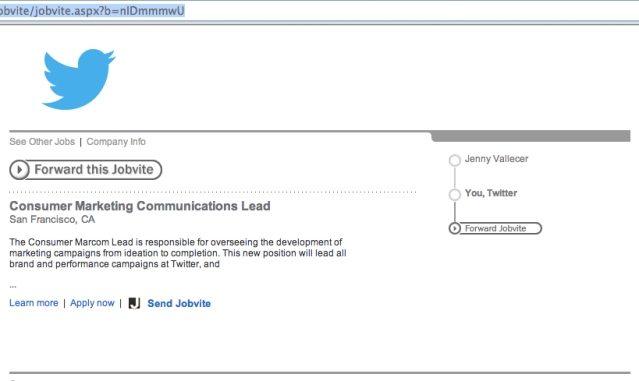Viewport: 639px width, 381px height.
Task: Click the small arrow icon on Forward Jobvite
Action: coord(454,228)
